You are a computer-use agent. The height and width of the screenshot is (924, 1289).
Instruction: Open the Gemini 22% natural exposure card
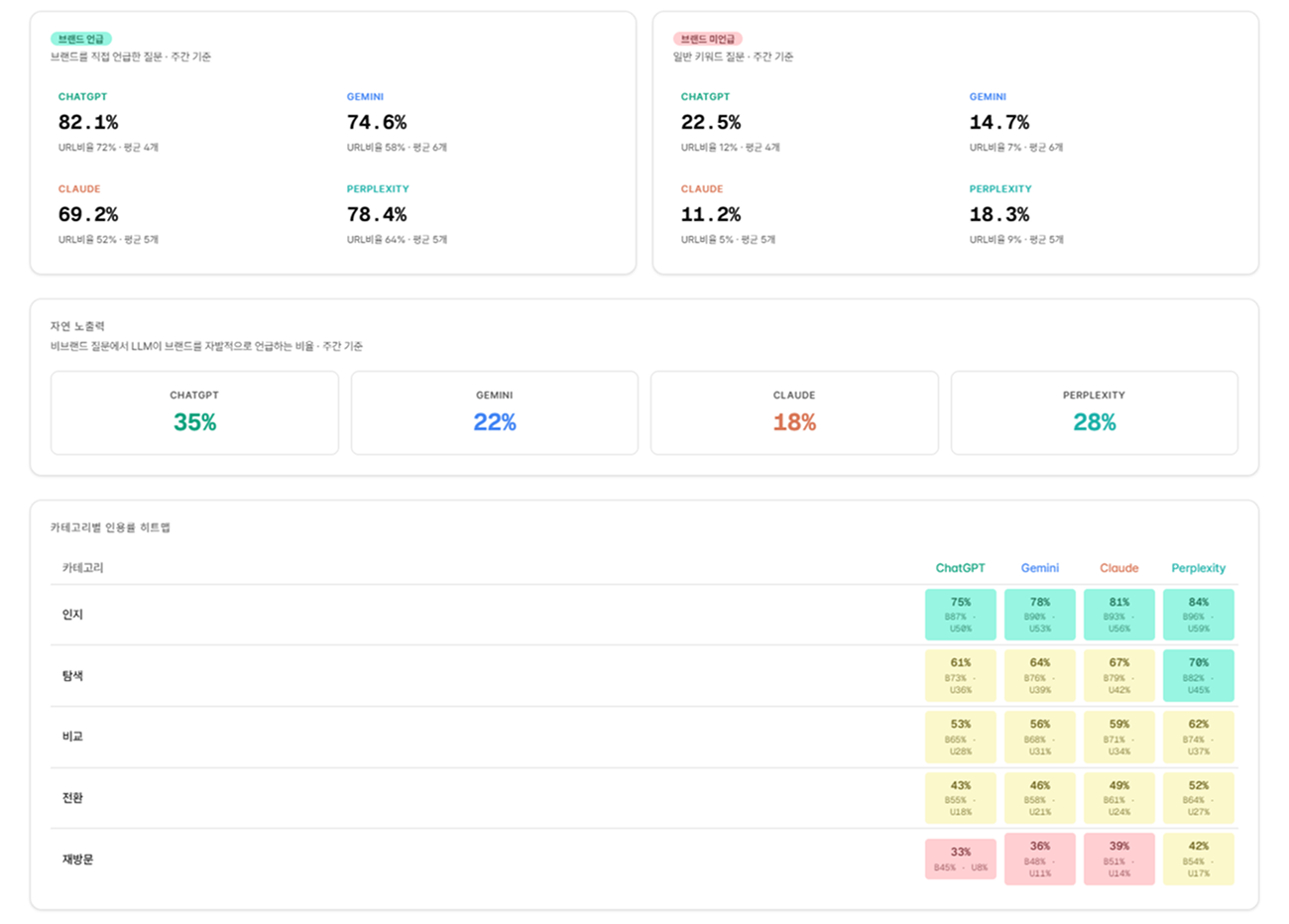coord(495,413)
